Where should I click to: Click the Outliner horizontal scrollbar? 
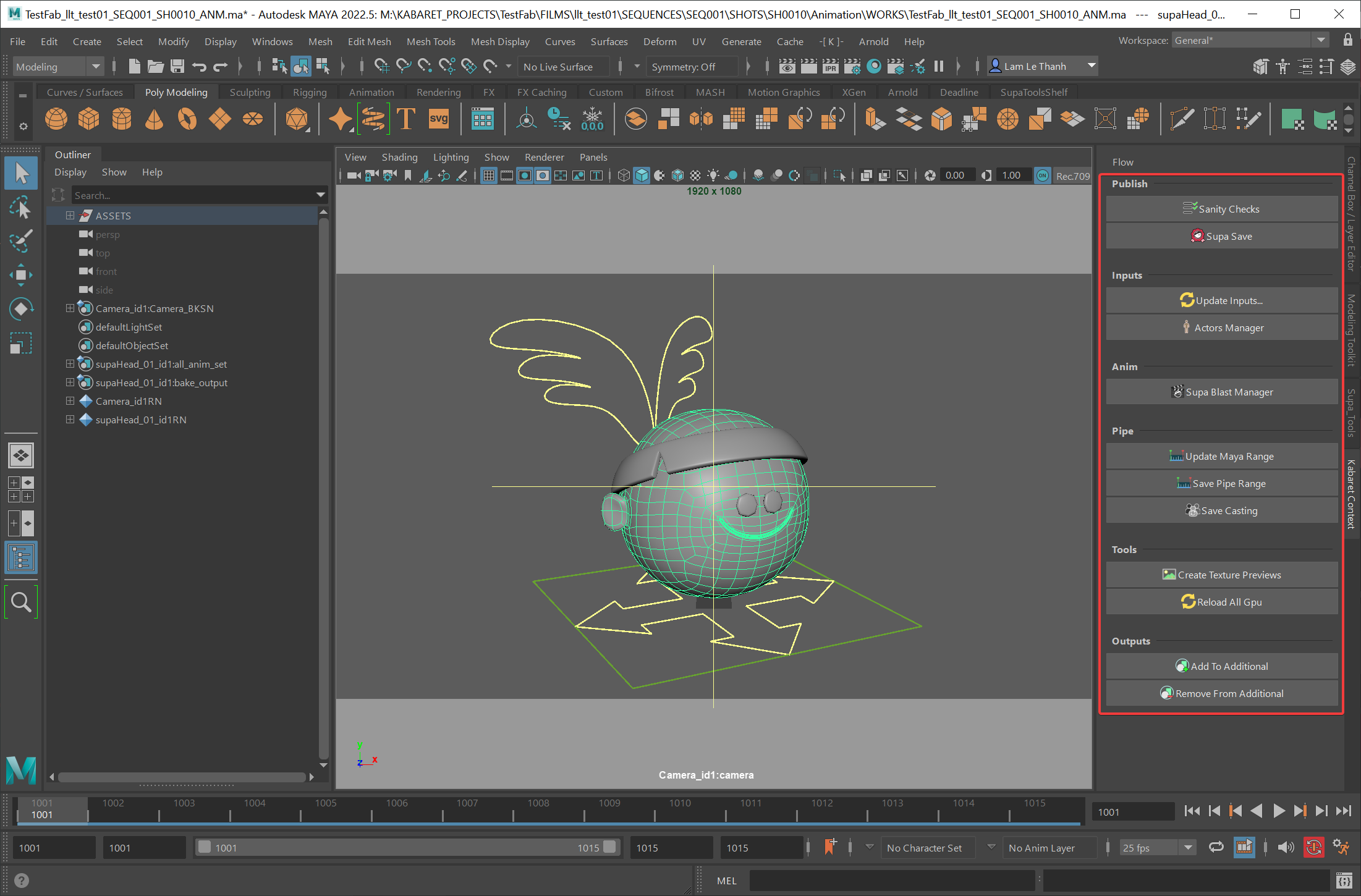coord(181,777)
